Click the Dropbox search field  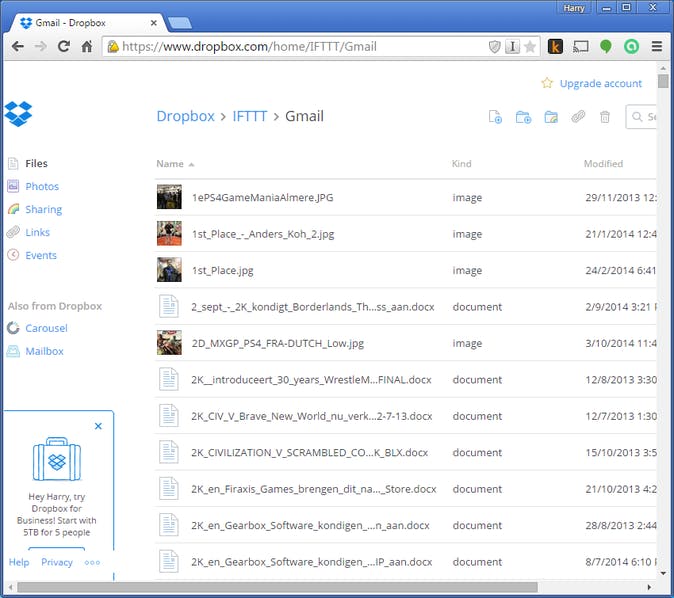(641, 117)
